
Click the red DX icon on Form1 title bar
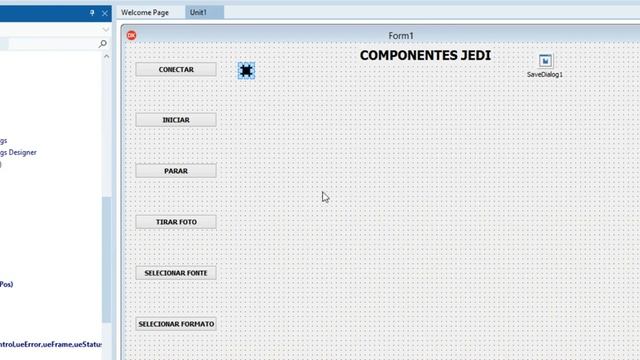[131, 36]
